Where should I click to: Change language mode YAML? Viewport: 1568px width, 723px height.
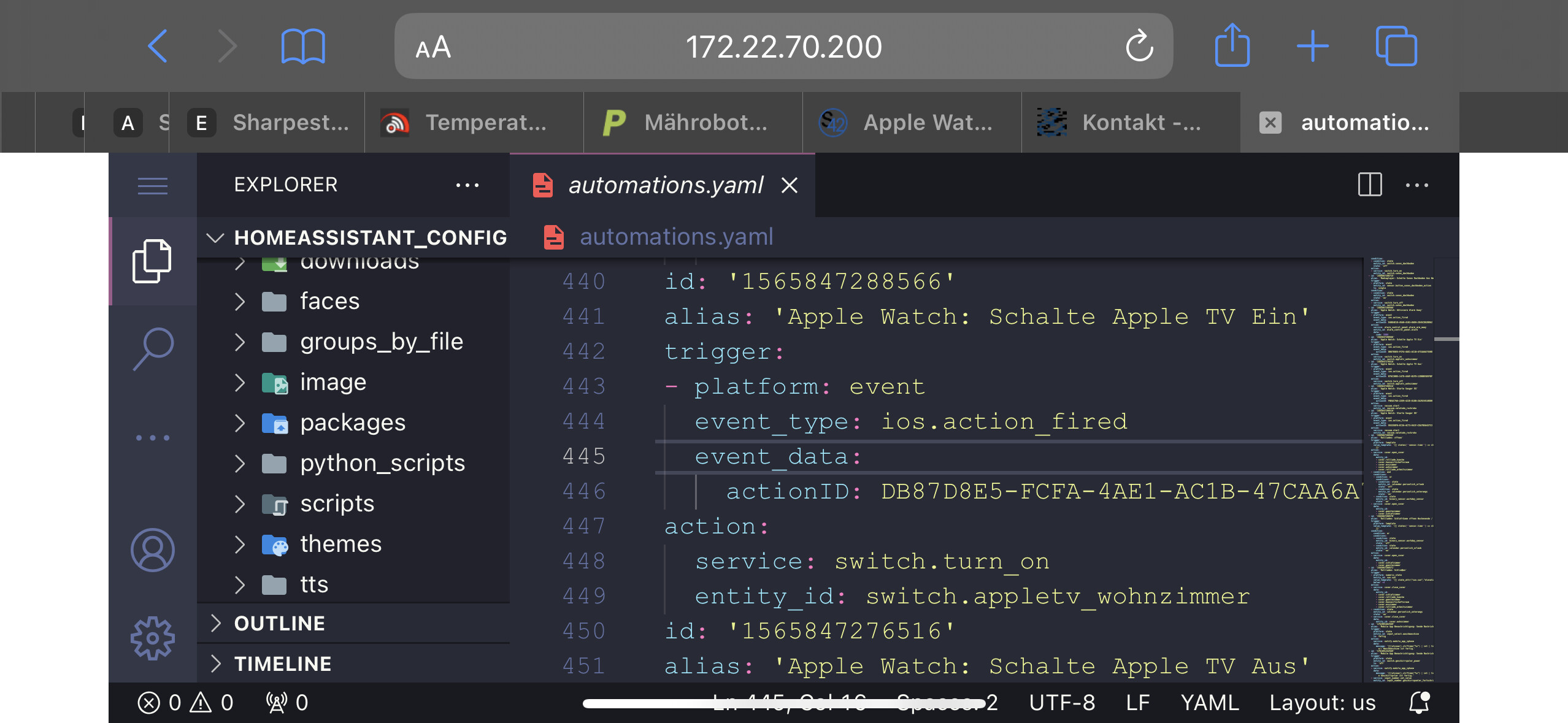point(1209,703)
